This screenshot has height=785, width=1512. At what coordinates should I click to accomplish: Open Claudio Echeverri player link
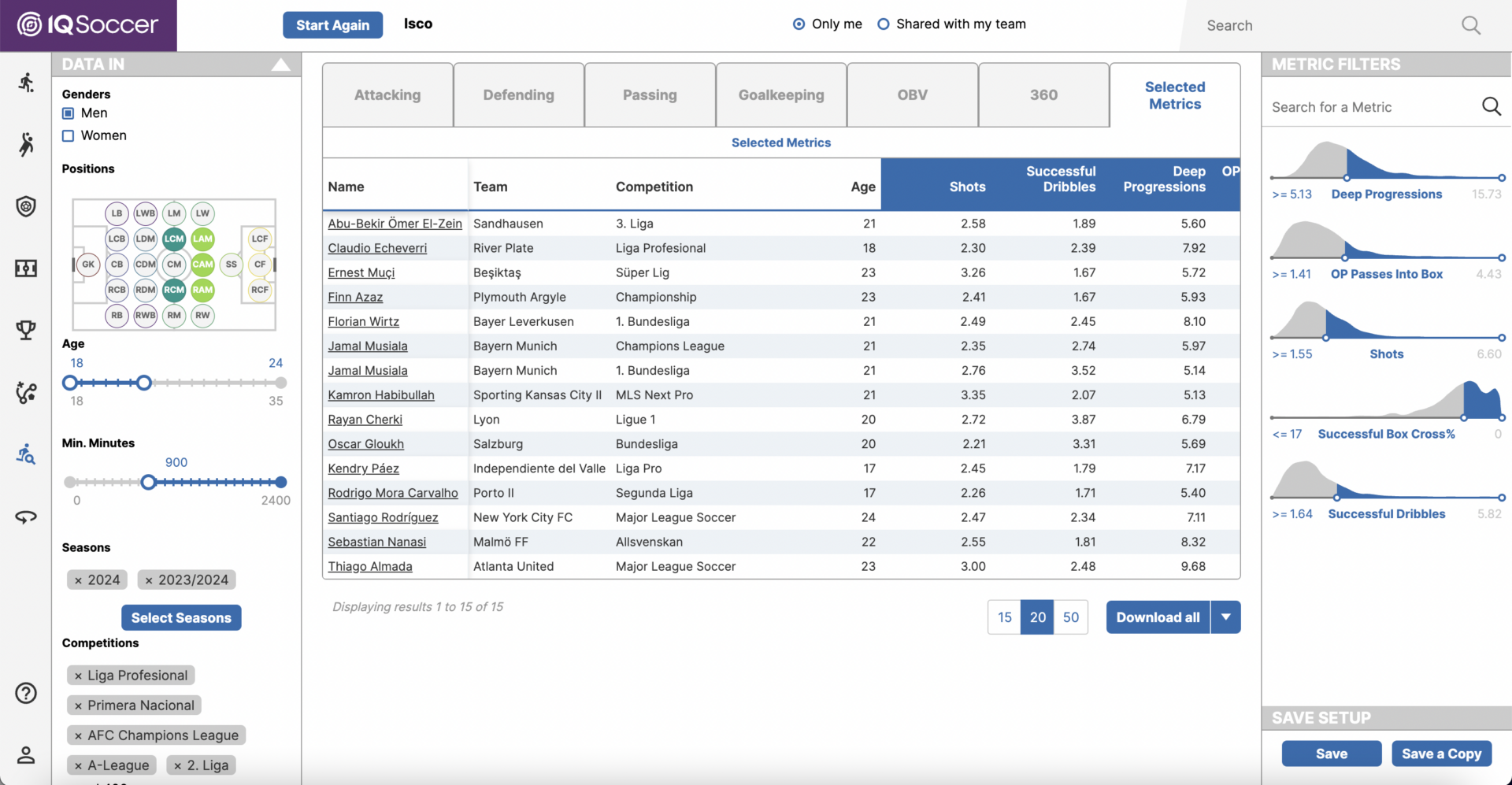point(377,248)
